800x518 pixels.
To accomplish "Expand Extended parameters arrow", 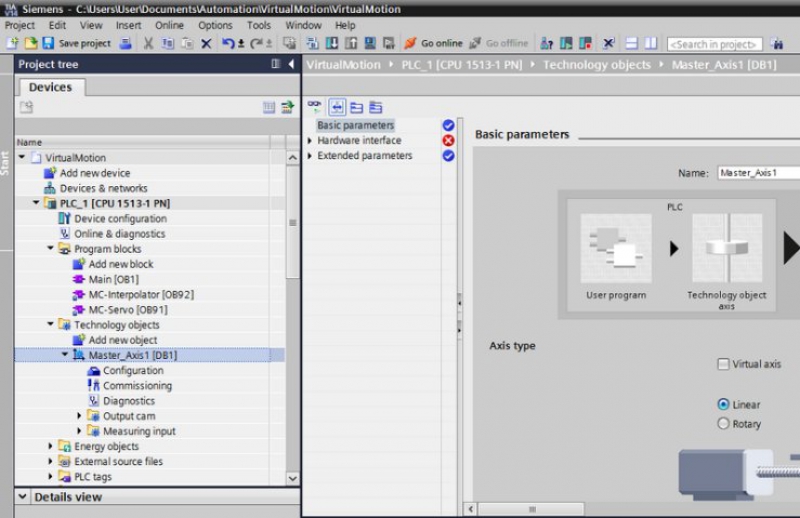I will (x=310, y=156).
